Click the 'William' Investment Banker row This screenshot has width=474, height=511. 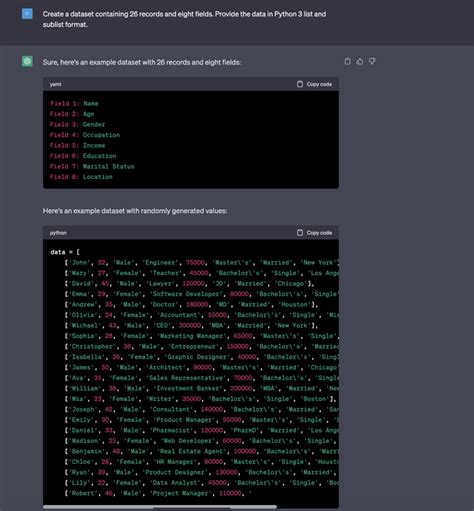[202, 389]
